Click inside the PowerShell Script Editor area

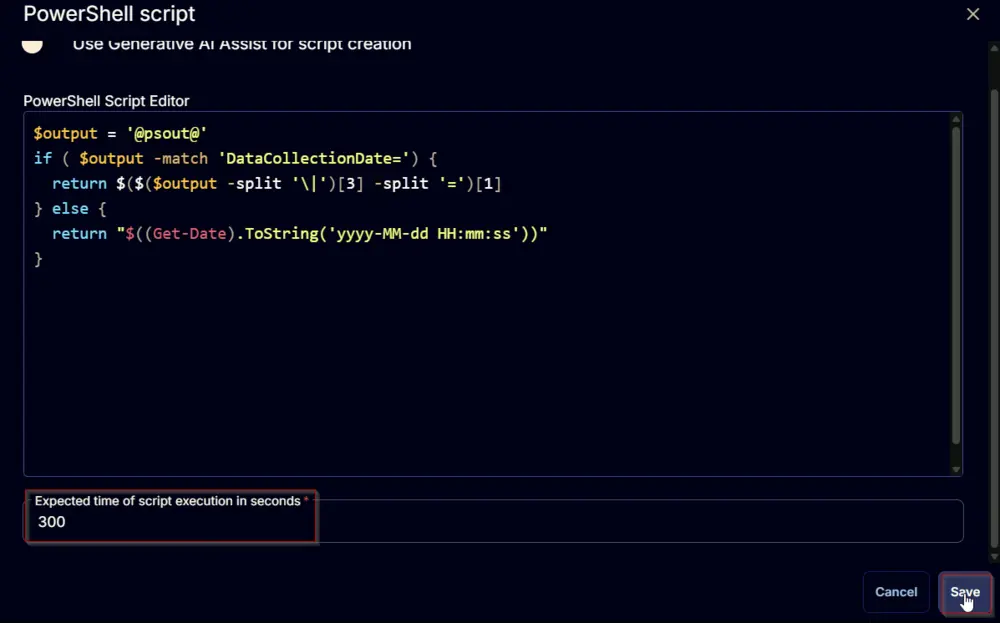(x=488, y=293)
